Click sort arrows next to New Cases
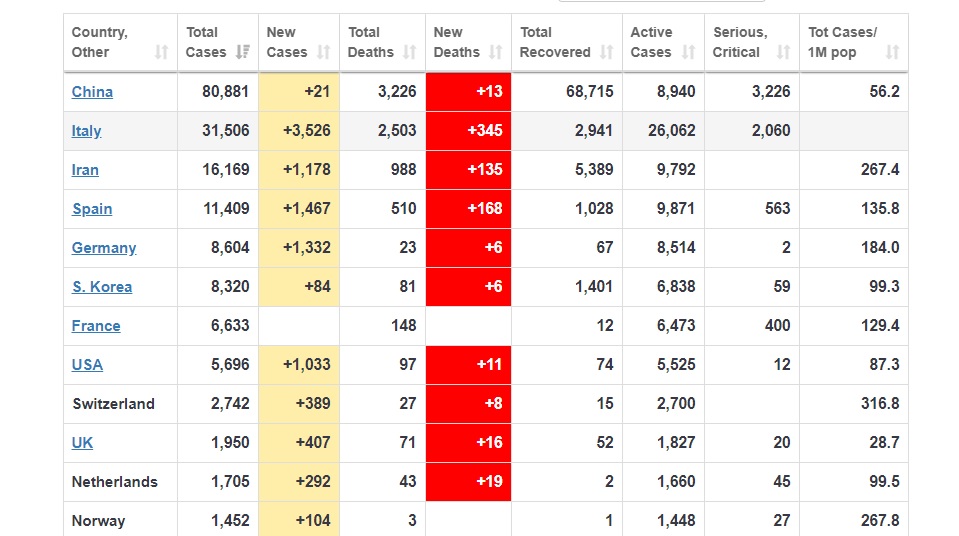This screenshot has width=959, height=536. (323, 52)
